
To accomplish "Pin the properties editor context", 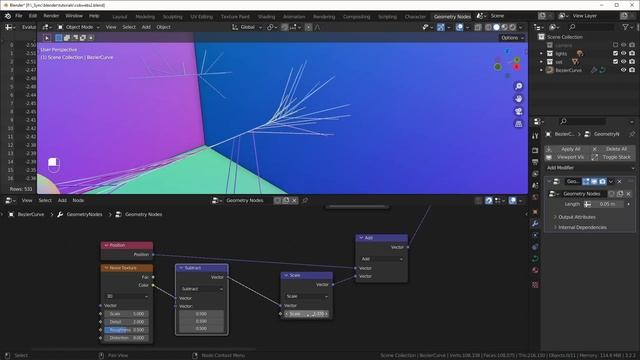I will click(632, 134).
